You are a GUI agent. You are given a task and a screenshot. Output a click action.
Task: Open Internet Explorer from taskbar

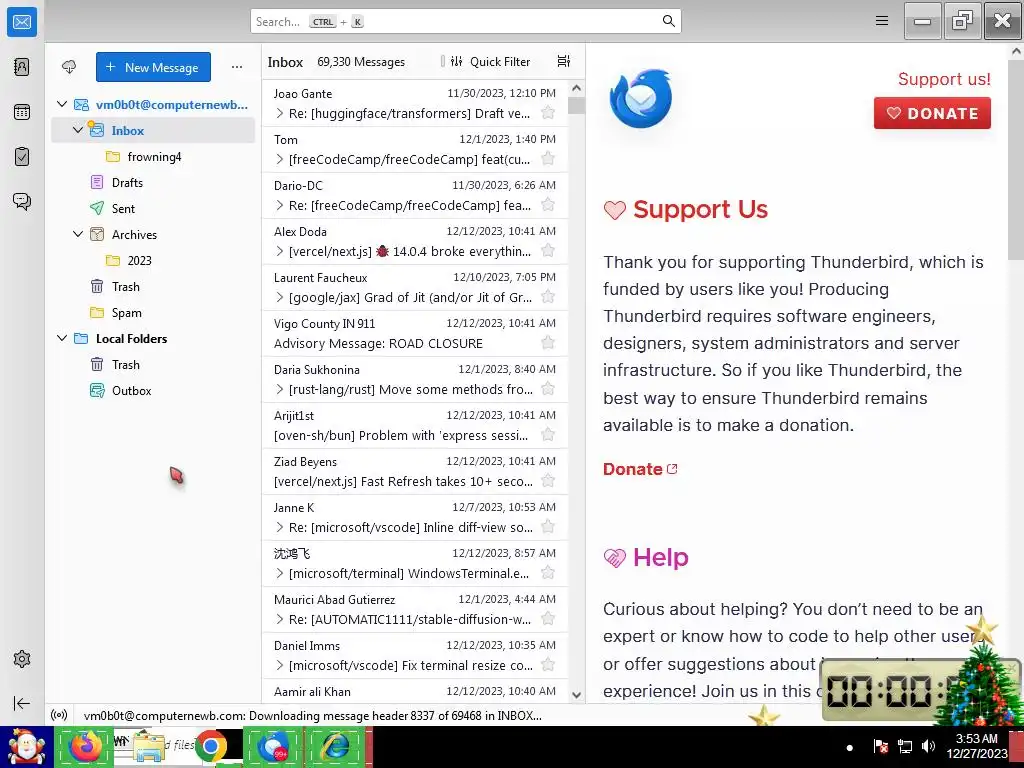click(x=335, y=746)
